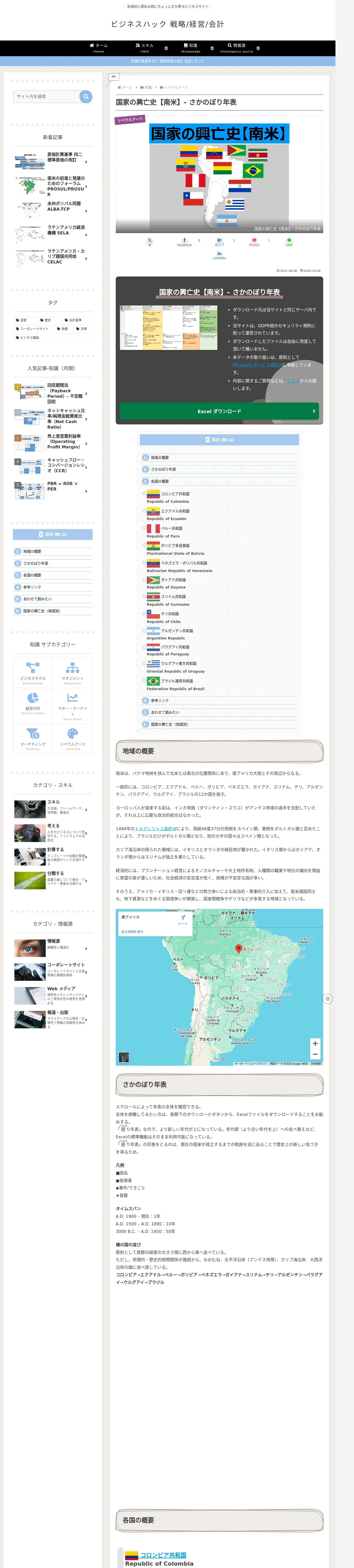354x1568 pixels.
Task: Bookmark the page with Hatena (B!)
Action: click(x=219, y=242)
